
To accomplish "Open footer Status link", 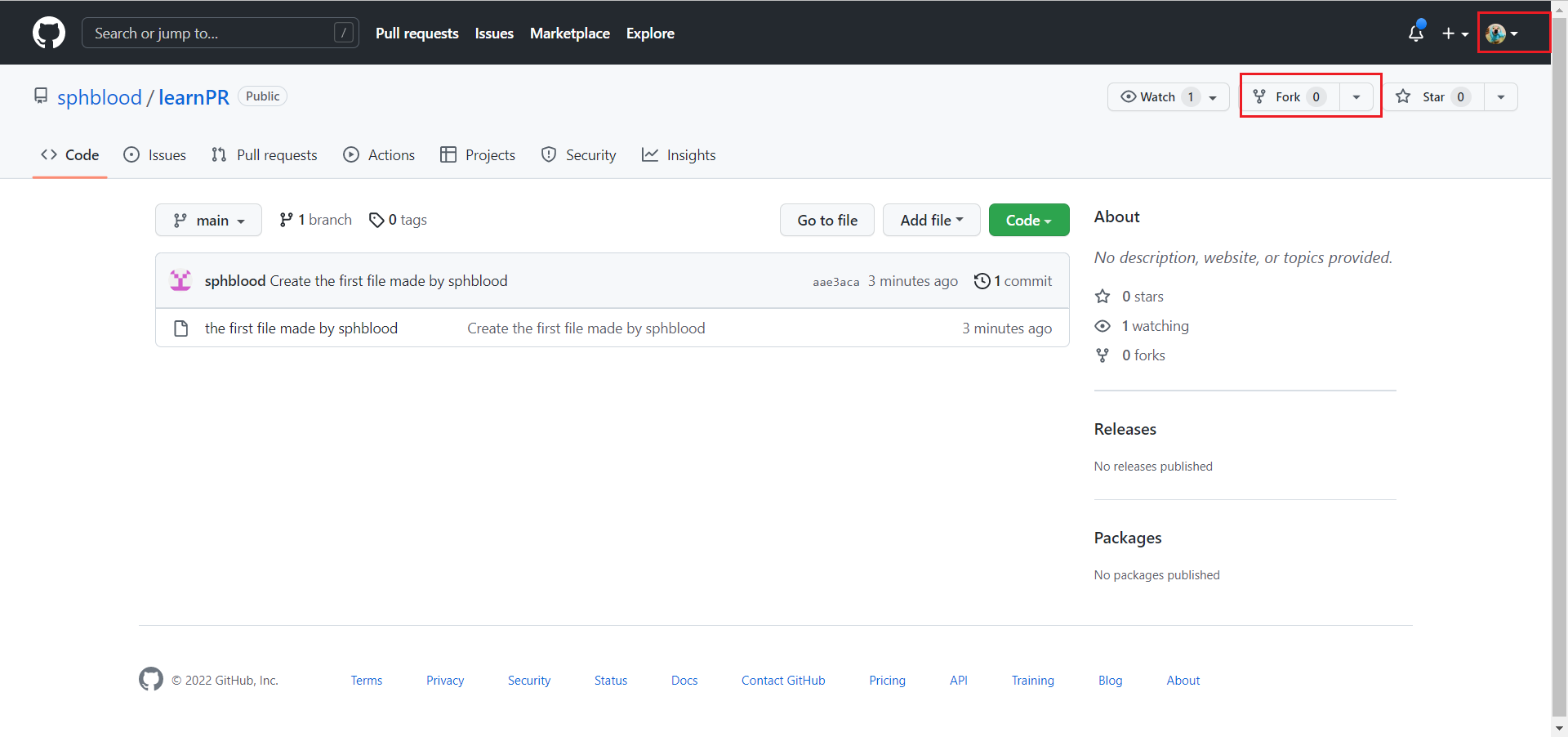I will pos(611,681).
